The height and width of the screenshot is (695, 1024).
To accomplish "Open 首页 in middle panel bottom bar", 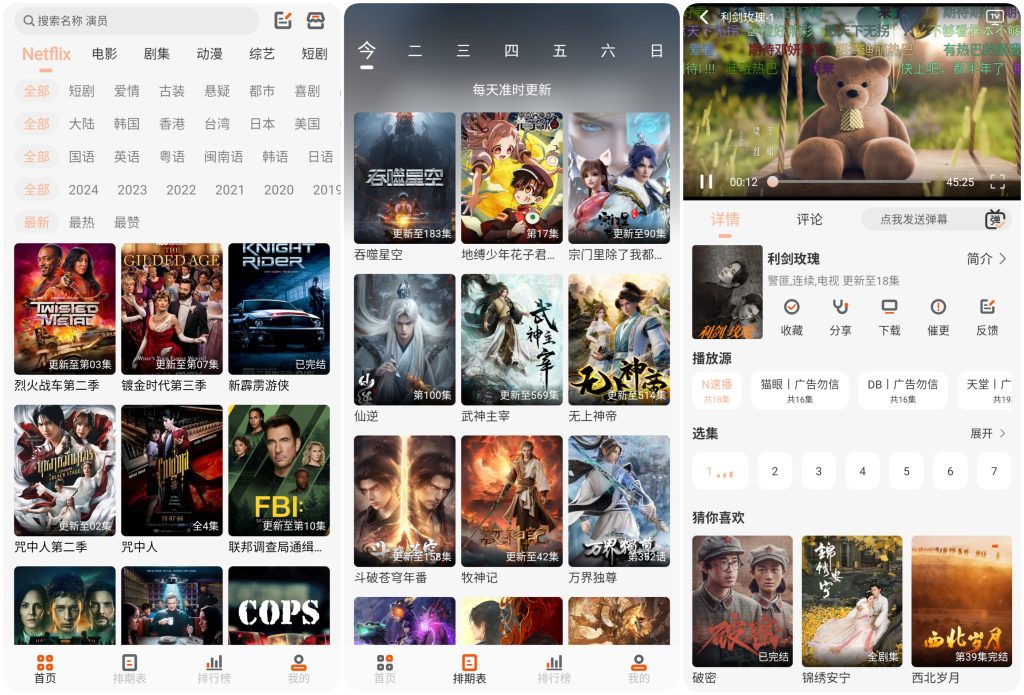I will tap(385, 670).
